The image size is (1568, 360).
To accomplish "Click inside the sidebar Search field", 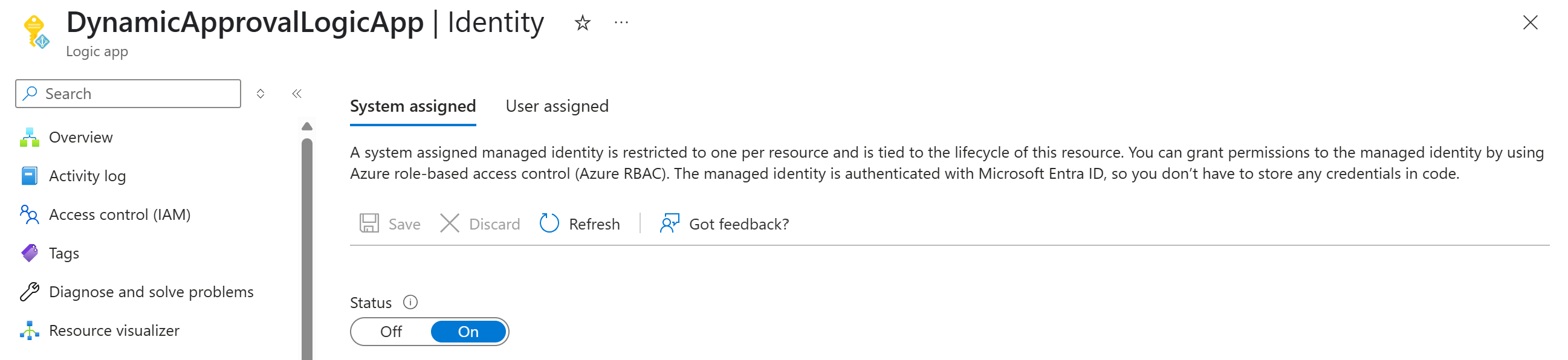I will pos(128,94).
